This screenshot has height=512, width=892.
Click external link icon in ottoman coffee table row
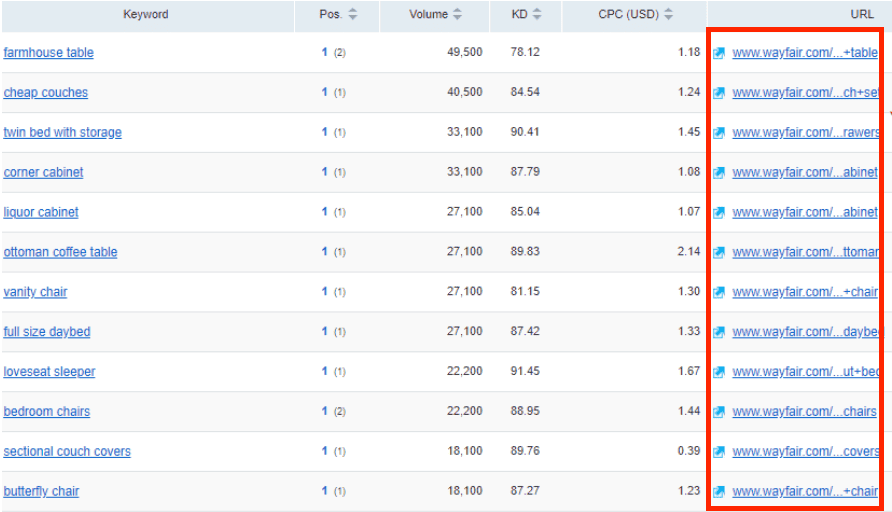(719, 252)
